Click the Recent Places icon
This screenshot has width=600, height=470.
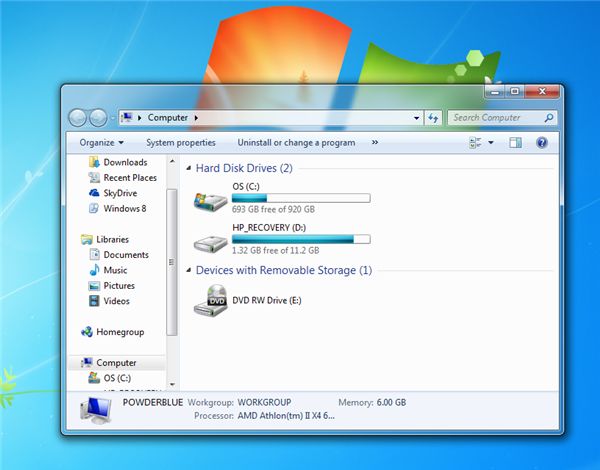coord(94,177)
